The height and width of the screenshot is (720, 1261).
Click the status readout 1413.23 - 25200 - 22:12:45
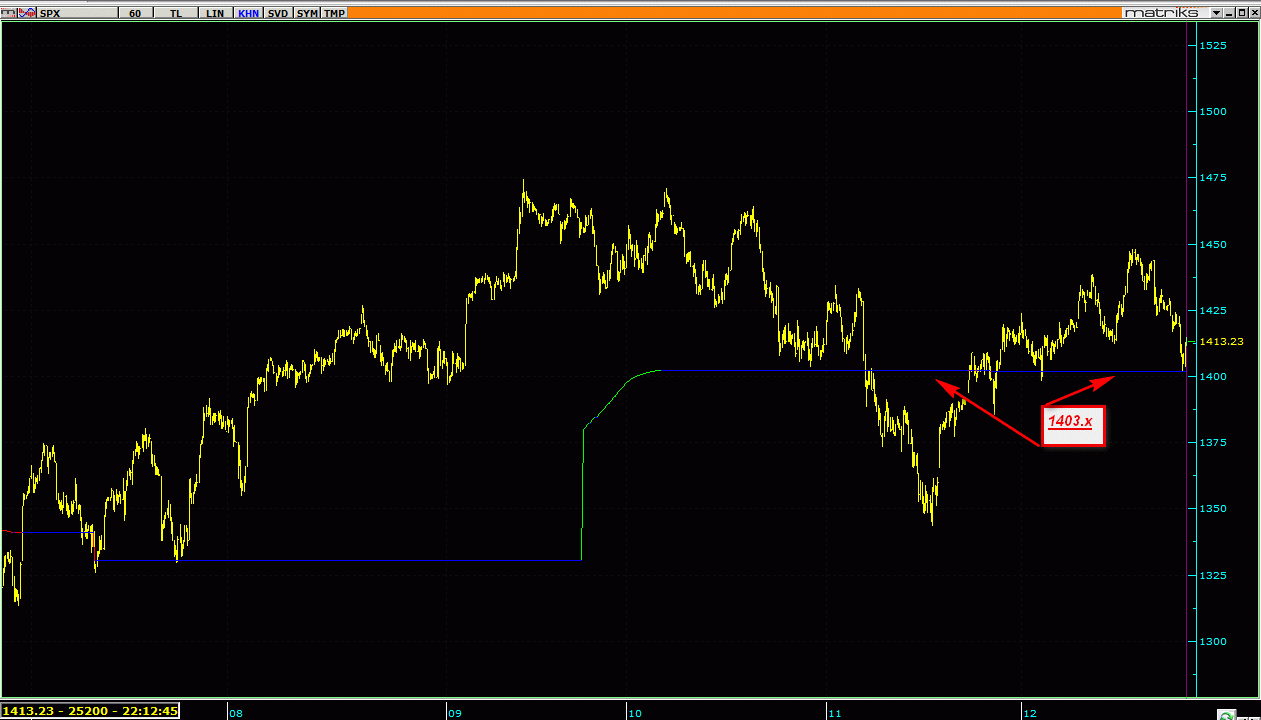point(91,712)
